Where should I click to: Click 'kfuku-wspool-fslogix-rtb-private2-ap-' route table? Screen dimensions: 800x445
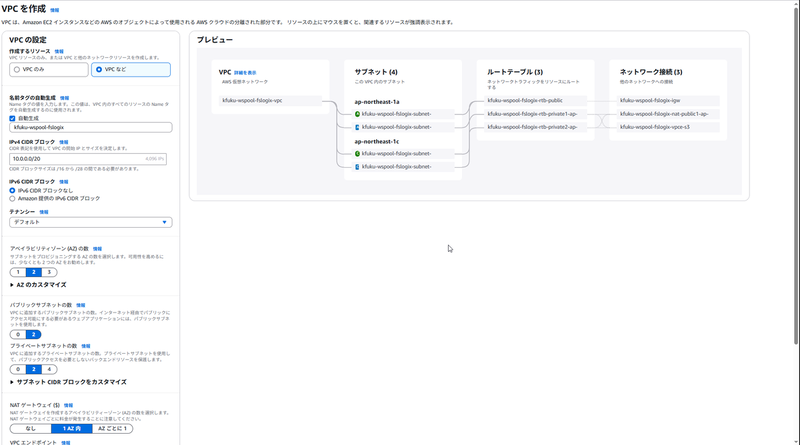(x=536, y=127)
